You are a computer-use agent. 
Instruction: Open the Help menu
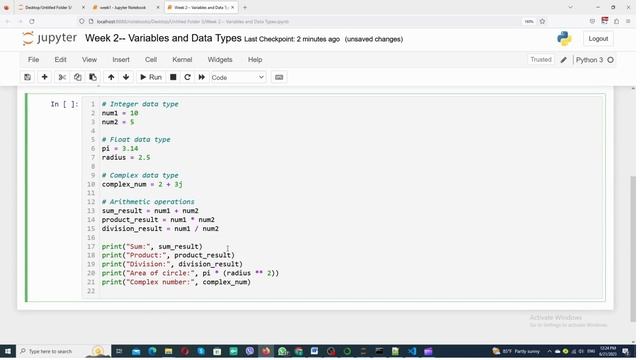255,60
